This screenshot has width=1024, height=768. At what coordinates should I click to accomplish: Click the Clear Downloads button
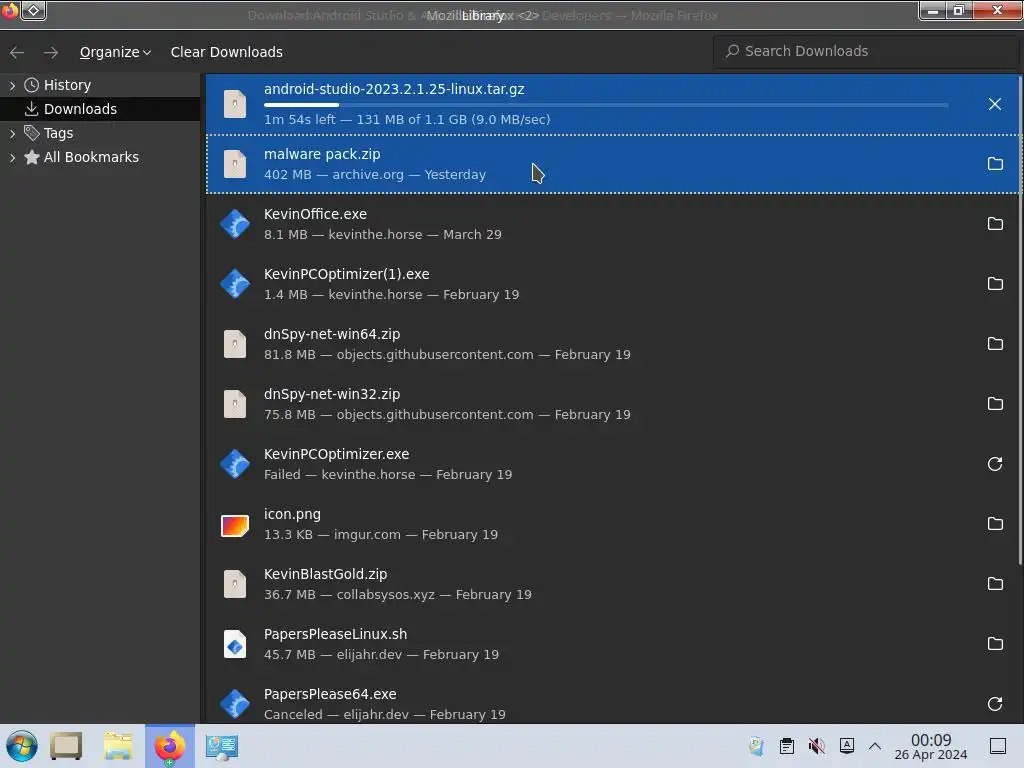pyautogui.click(x=227, y=52)
